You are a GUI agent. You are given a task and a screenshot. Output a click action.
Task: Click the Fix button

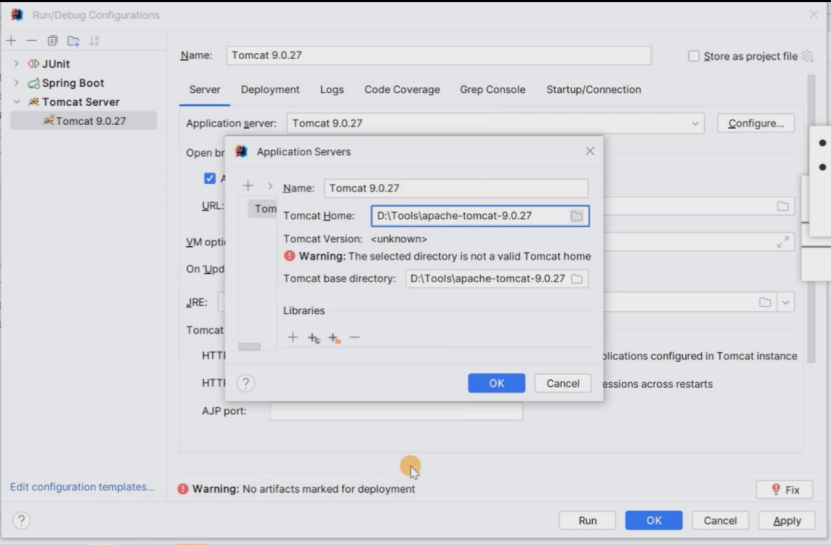(785, 490)
